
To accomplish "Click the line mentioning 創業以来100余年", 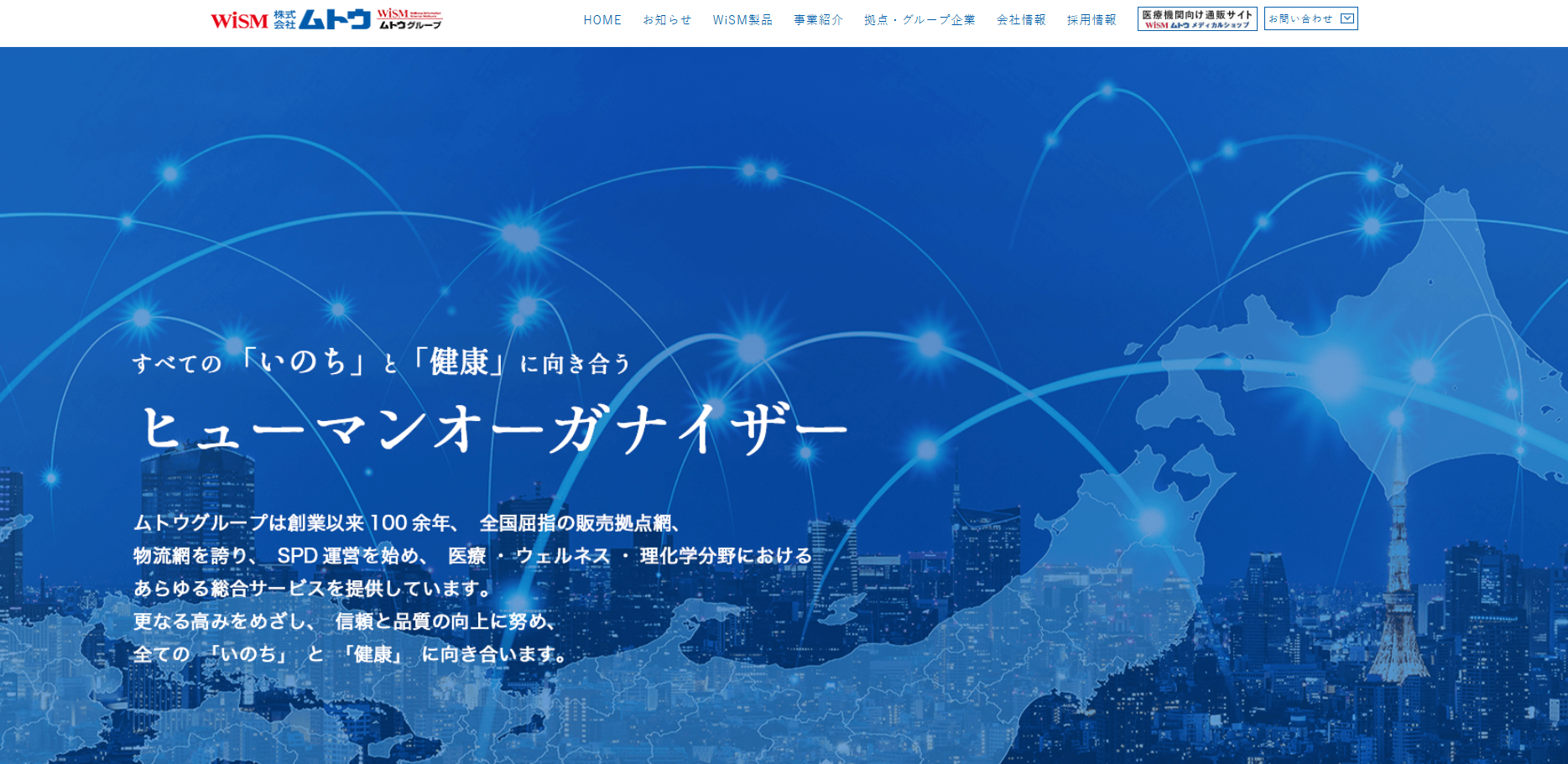I will 407,523.
